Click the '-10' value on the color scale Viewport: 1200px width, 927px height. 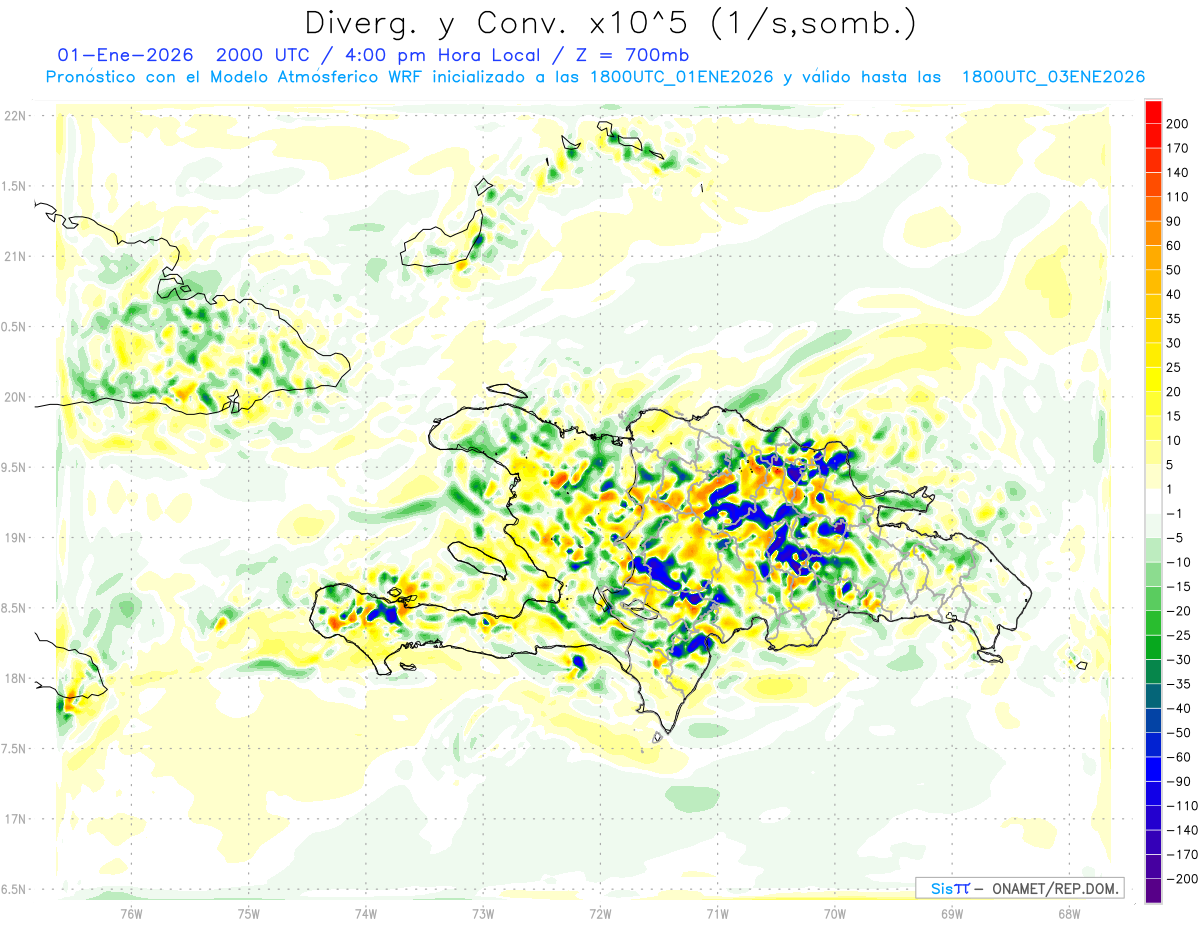point(1178,562)
